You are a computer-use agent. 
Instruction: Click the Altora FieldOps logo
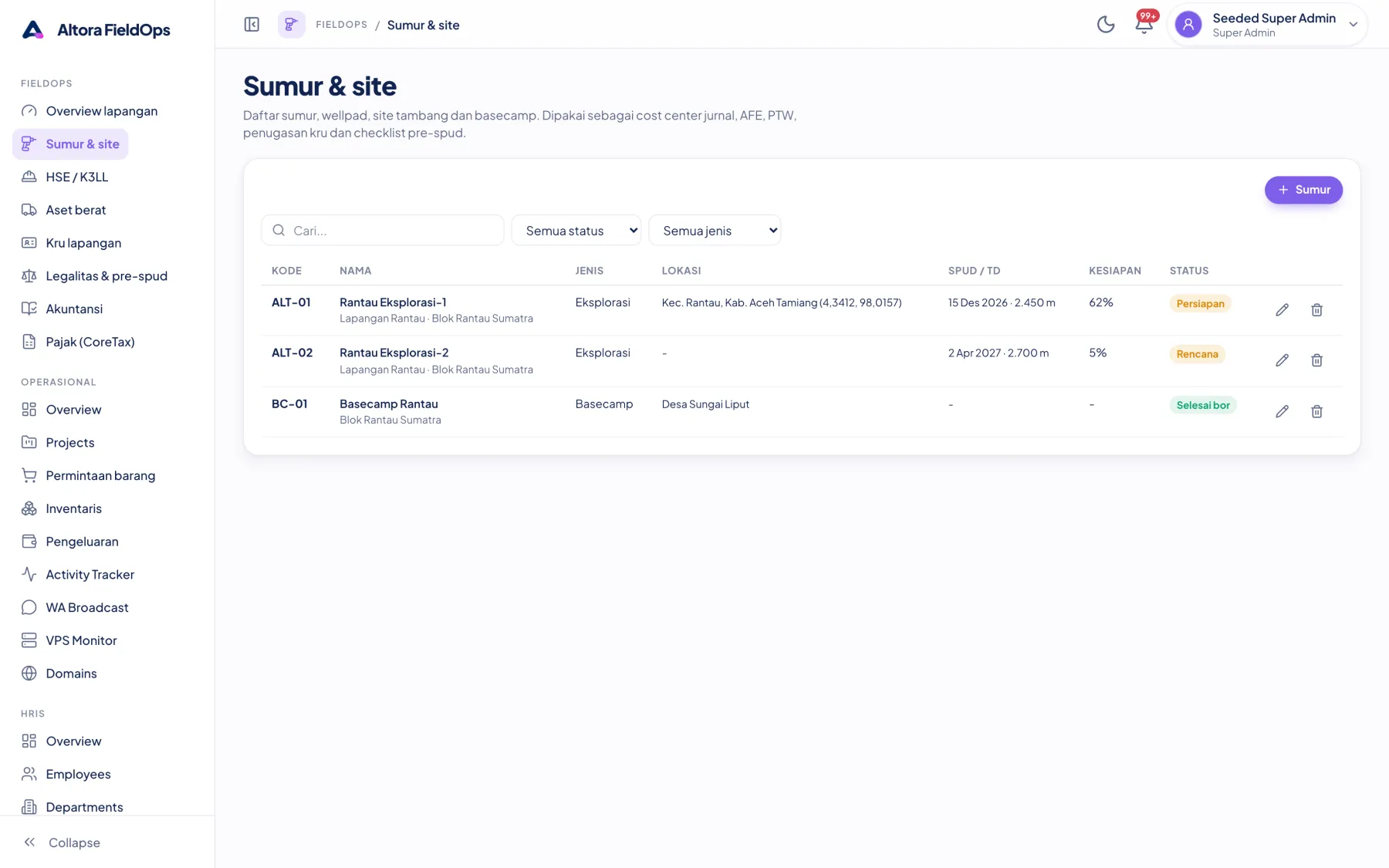click(96, 30)
